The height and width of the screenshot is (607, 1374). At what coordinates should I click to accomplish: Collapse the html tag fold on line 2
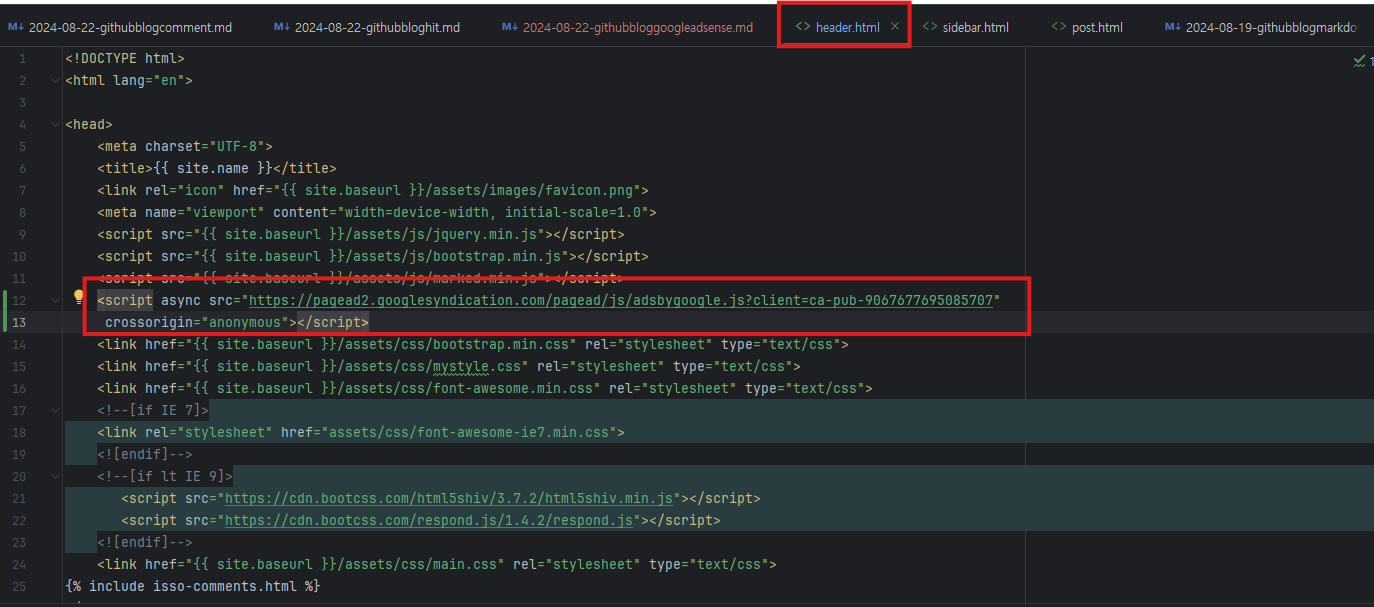pos(55,80)
